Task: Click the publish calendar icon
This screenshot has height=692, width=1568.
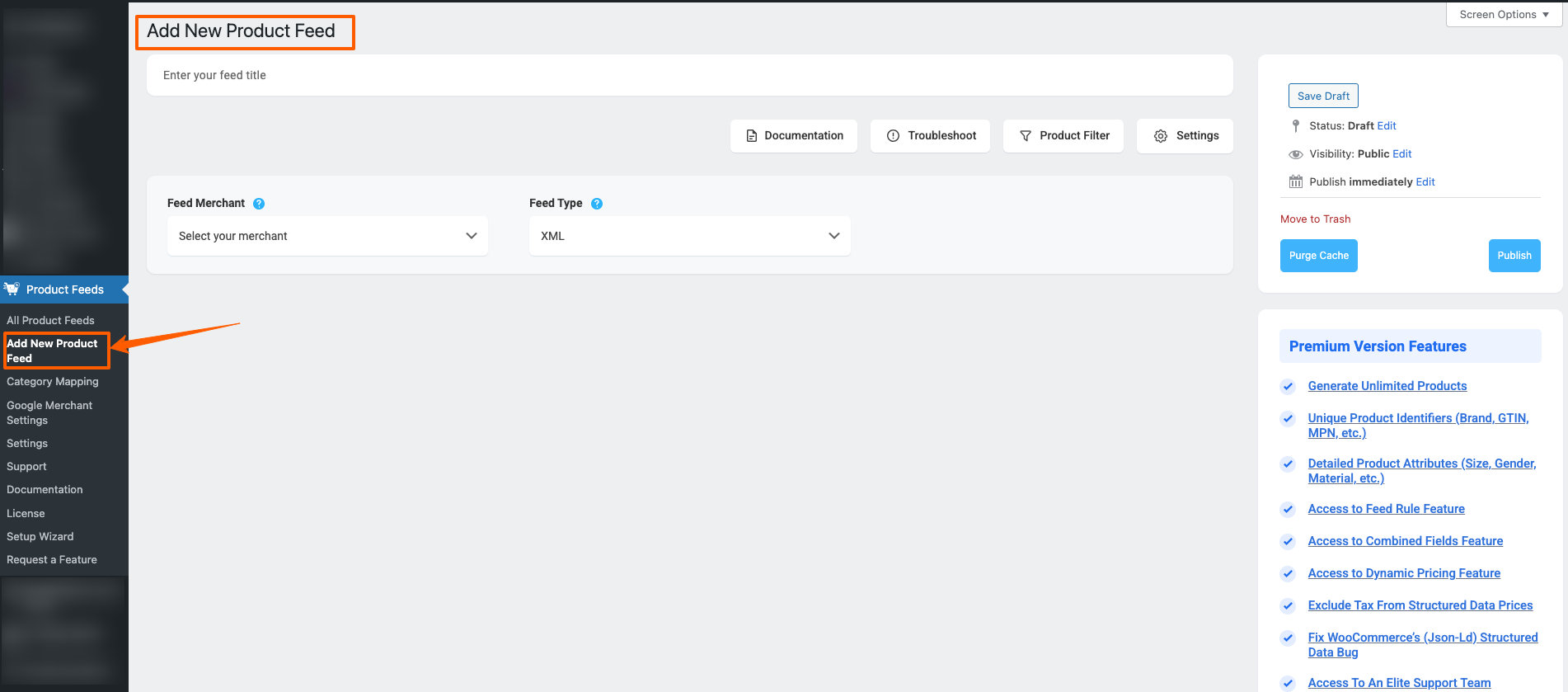Action: click(x=1296, y=182)
